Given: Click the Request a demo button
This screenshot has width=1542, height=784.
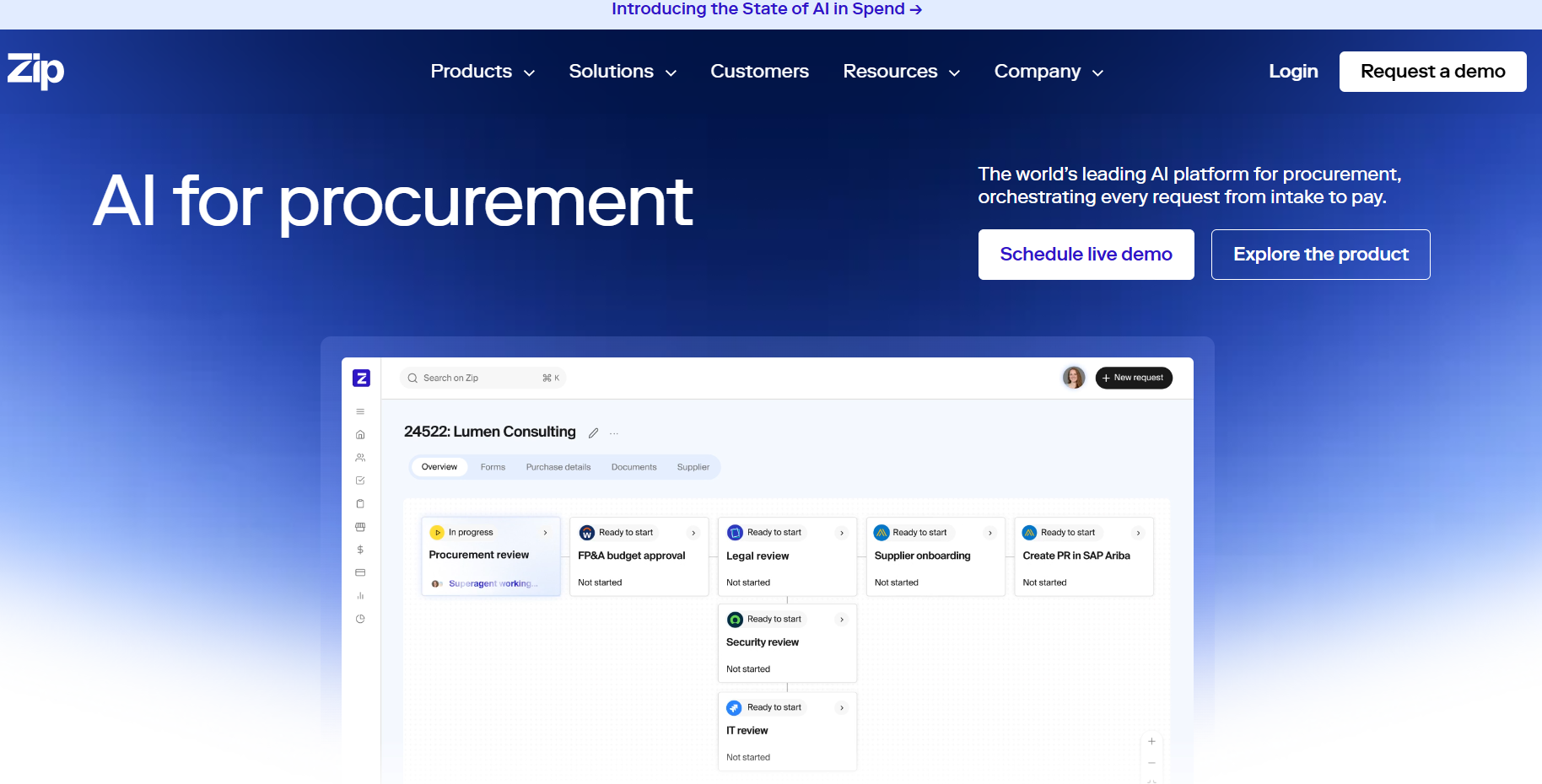Looking at the screenshot, I should point(1432,72).
